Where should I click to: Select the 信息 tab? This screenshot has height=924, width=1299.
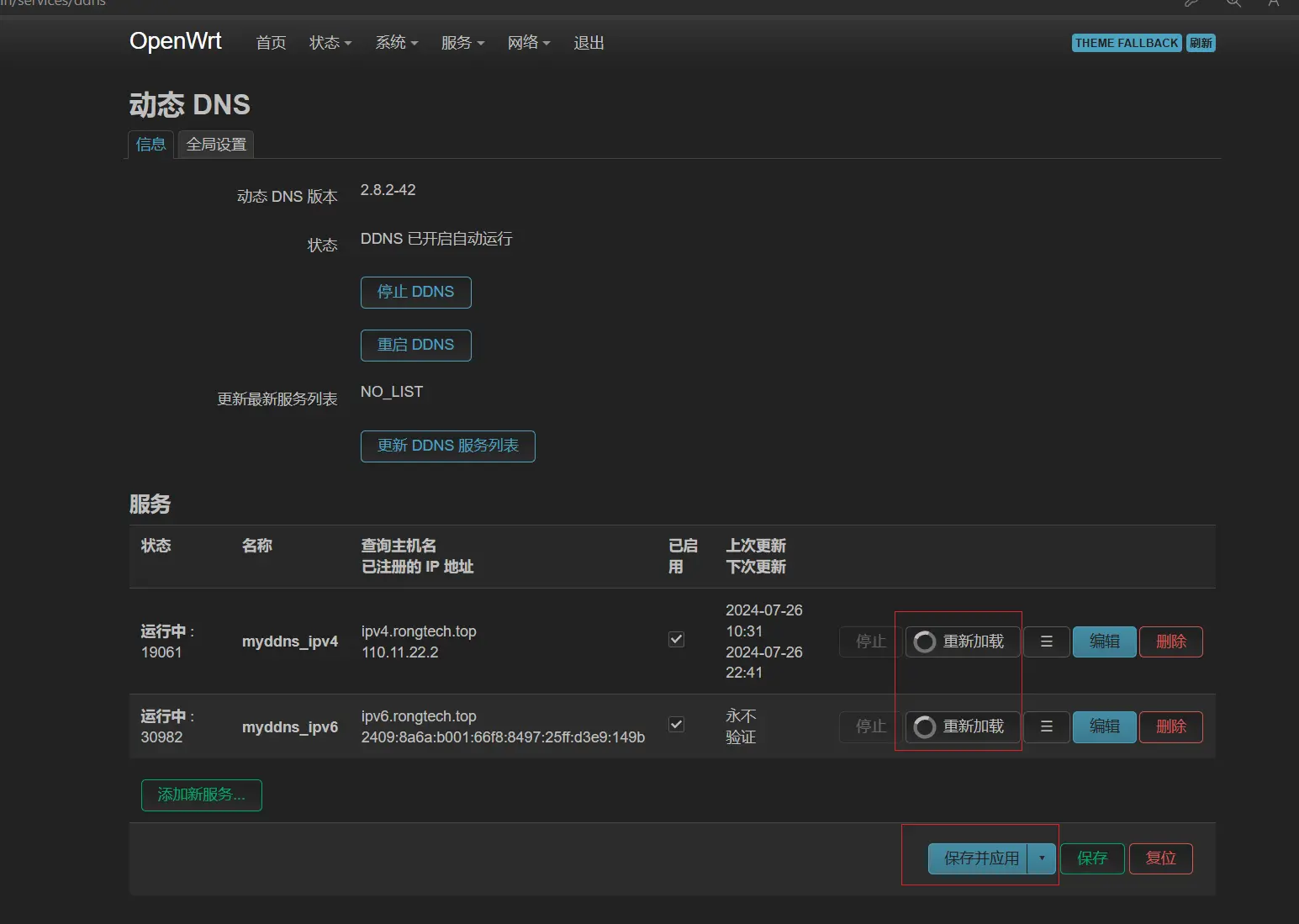(x=151, y=145)
